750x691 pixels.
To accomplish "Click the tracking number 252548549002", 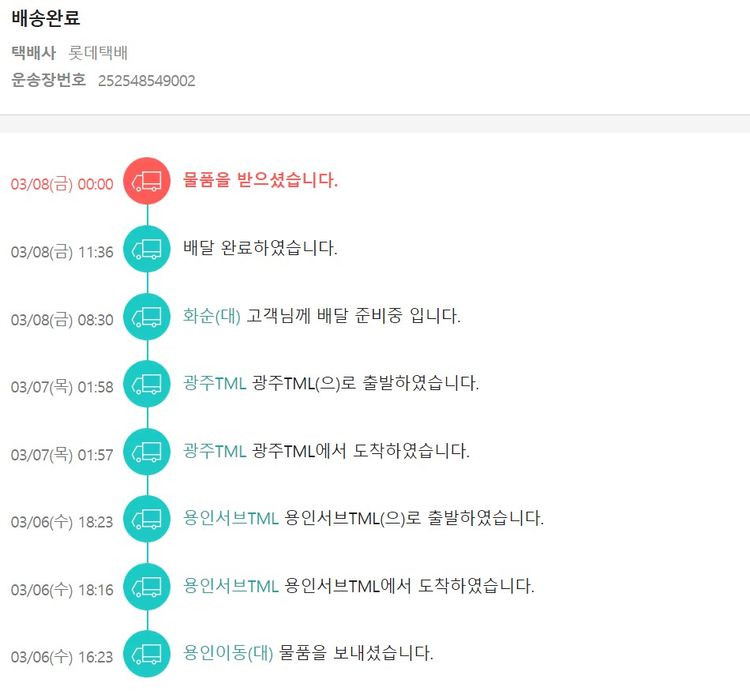I will [146, 81].
